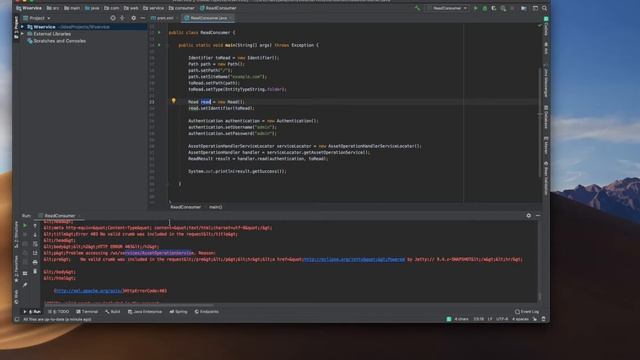The width and height of the screenshot is (640, 360).
Task: Open Java Enterprise tool window
Action: point(145,311)
